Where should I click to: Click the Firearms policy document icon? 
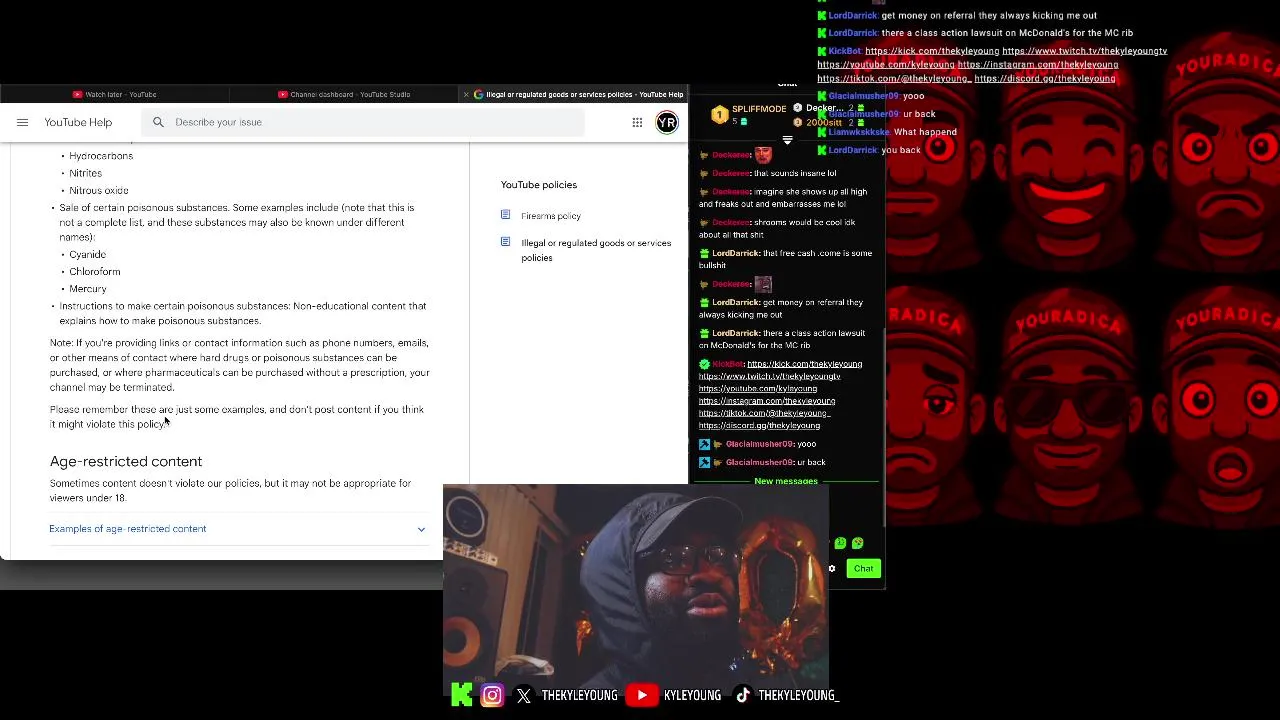(505, 215)
